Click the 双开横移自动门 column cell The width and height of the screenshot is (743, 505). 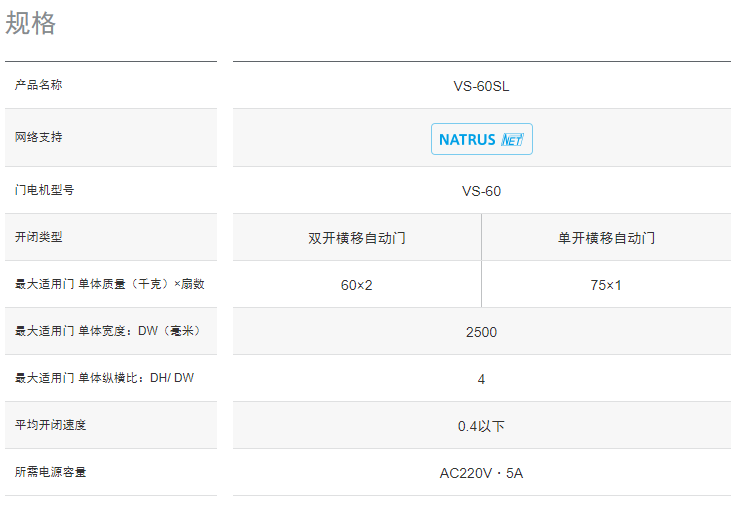click(x=357, y=238)
